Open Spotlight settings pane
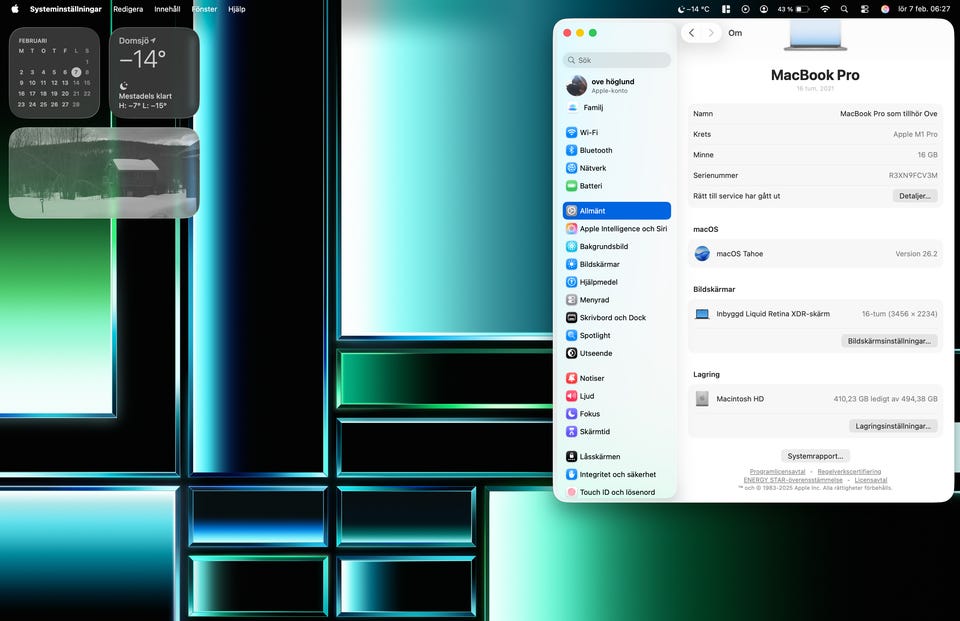The image size is (960, 621). (x=594, y=335)
